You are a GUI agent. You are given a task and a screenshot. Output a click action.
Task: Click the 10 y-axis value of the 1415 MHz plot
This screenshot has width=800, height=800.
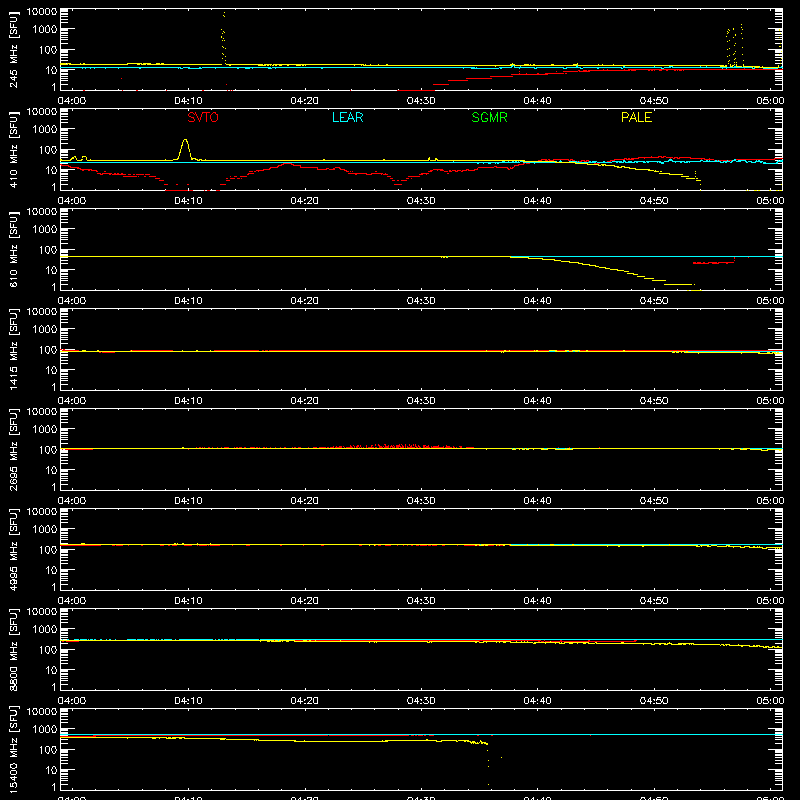tap(52, 370)
